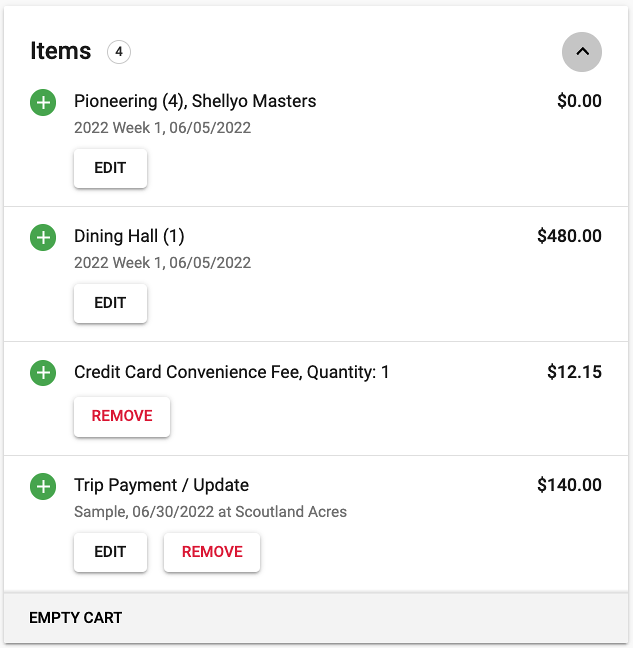Expand Pioneering item with green plus icon
This screenshot has width=633, height=648.
point(43,102)
